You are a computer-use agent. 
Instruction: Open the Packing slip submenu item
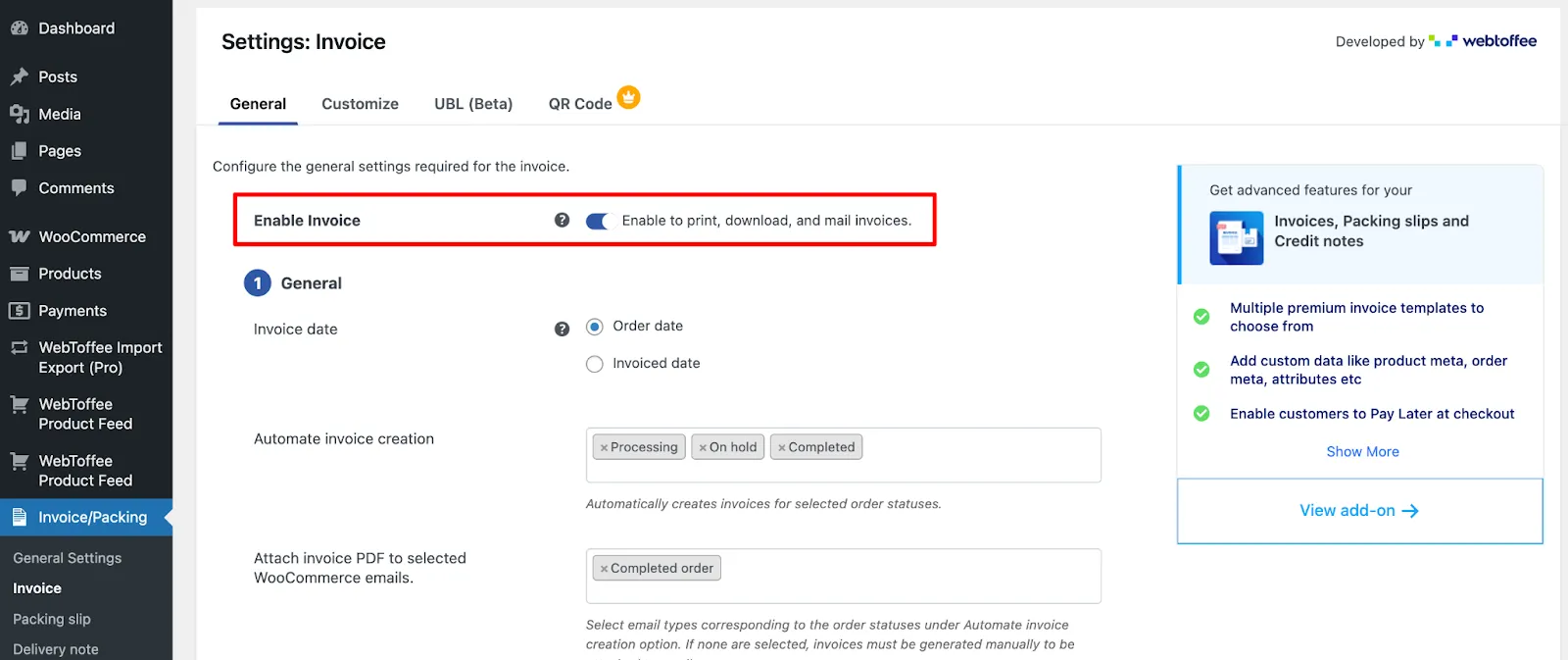point(52,619)
